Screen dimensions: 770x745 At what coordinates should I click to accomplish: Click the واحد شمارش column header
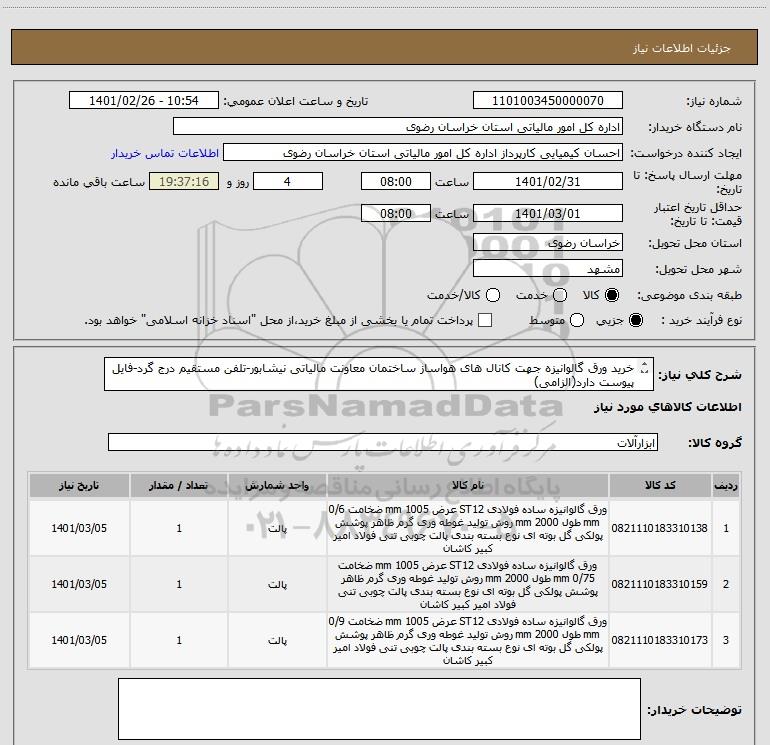point(277,486)
